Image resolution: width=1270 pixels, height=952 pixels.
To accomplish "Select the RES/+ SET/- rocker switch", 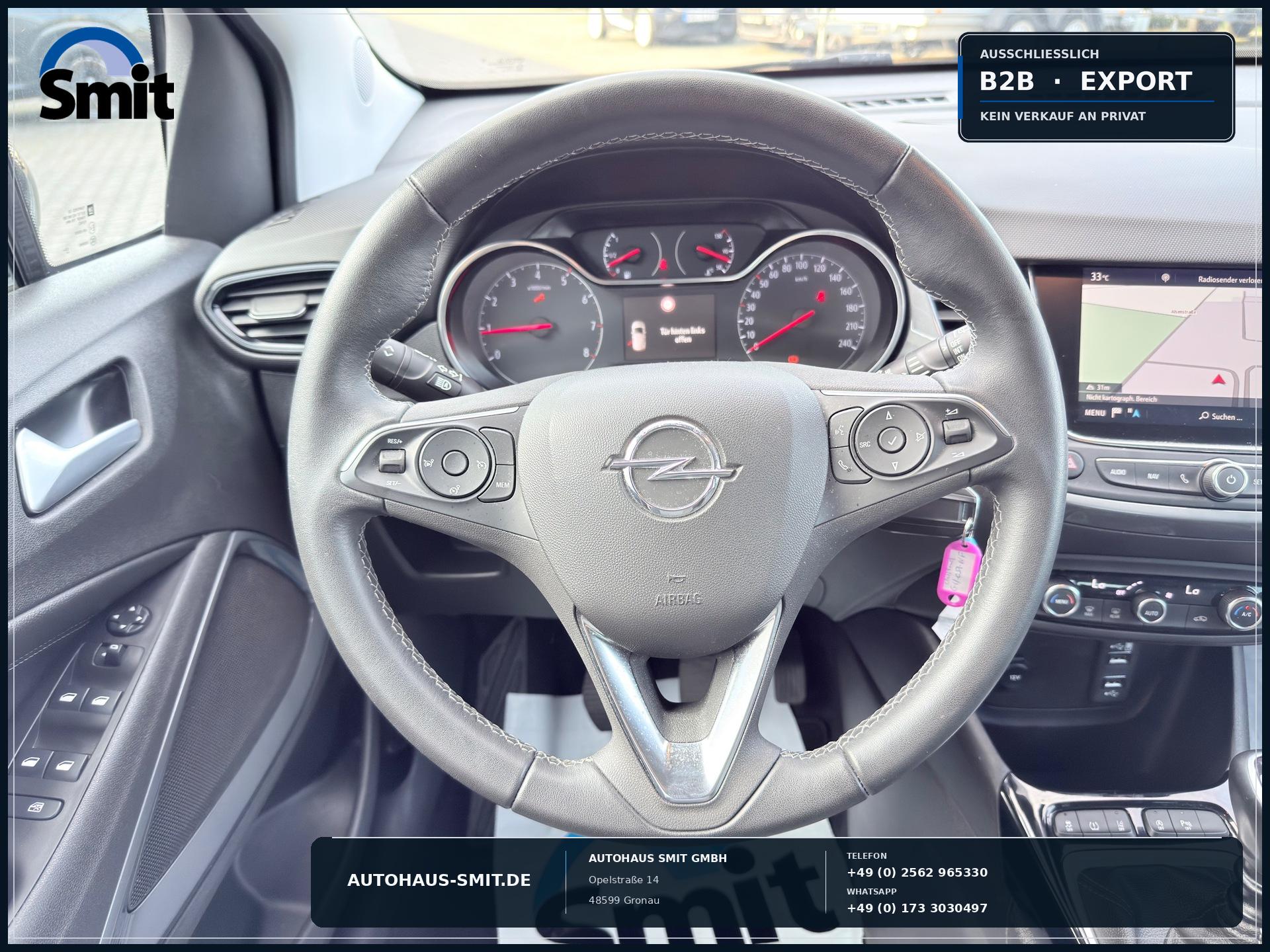I will (x=392, y=461).
